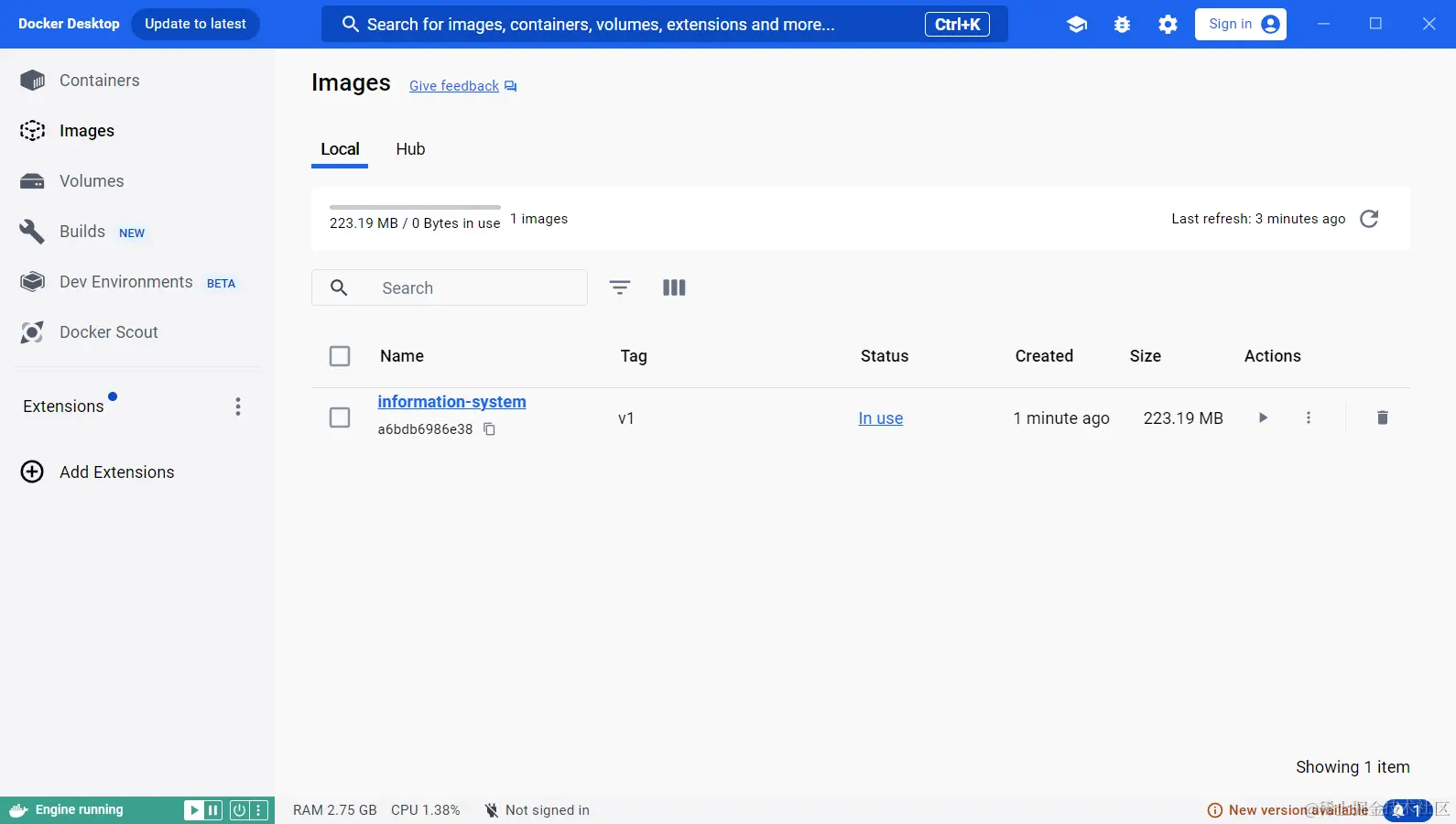Click the Last refresh: 3 minutes ago text
The height and width of the screenshot is (824, 1456).
(1258, 219)
